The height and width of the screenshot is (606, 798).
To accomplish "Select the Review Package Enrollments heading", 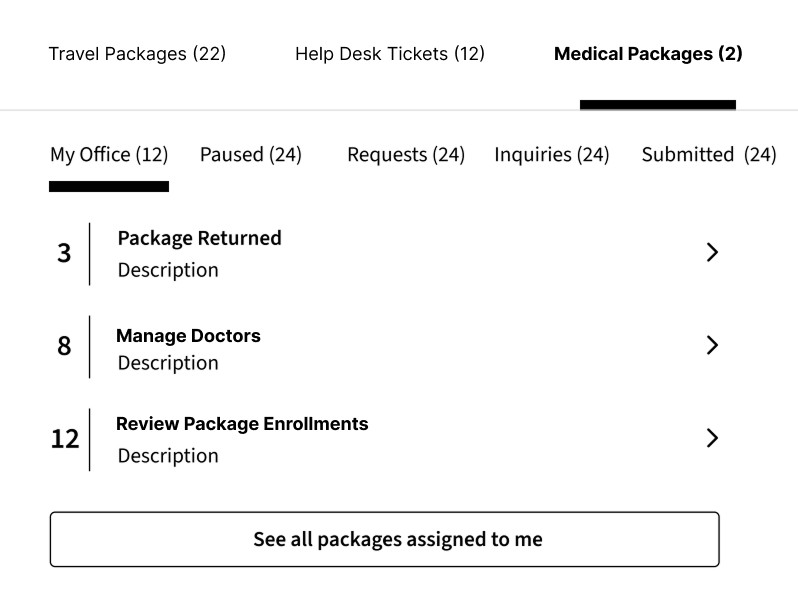I will tap(242, 424).
